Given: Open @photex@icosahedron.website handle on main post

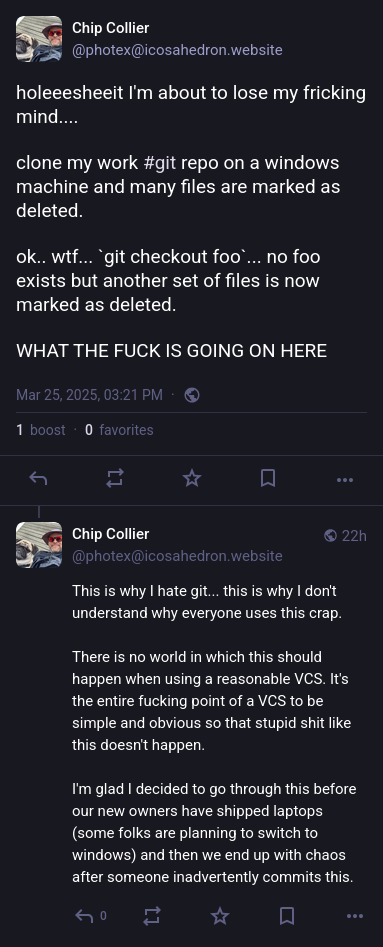Looking at the screenshot, I should [x=177, y=50].
